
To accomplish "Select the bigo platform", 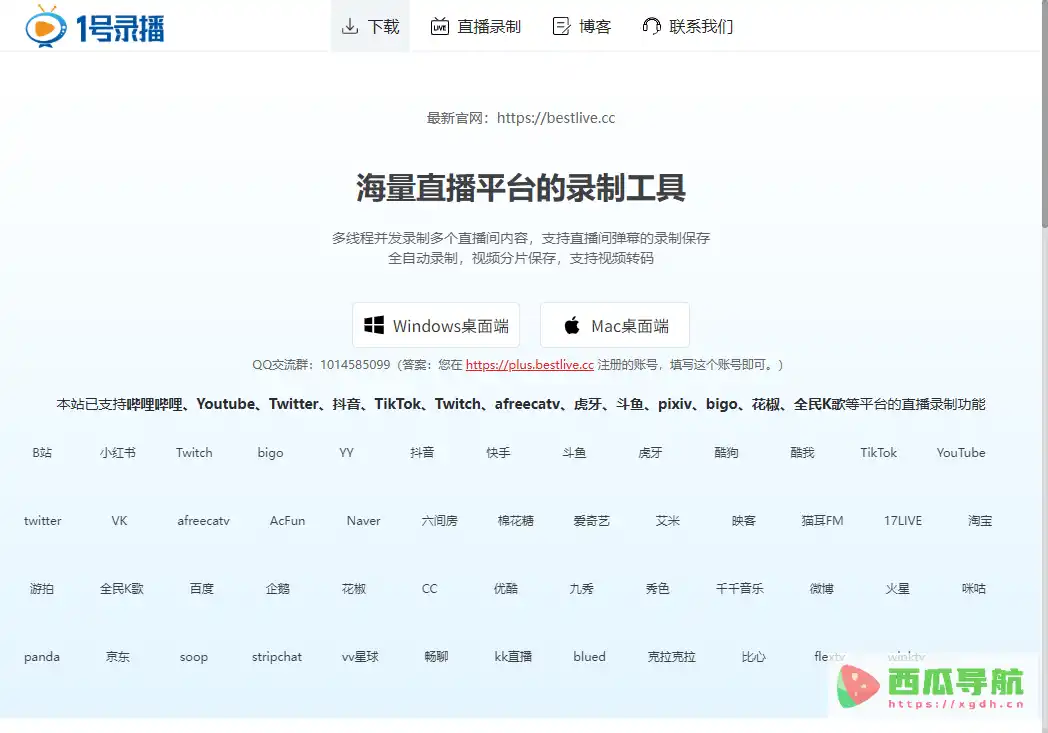I will tap(270, 453).
